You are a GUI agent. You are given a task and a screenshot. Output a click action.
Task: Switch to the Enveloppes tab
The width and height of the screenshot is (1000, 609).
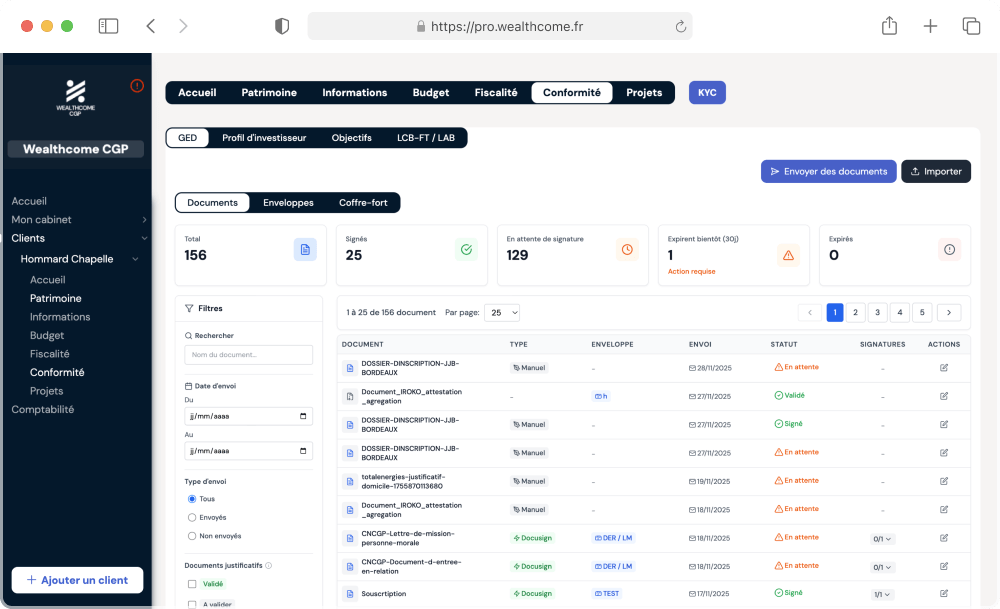288,202
